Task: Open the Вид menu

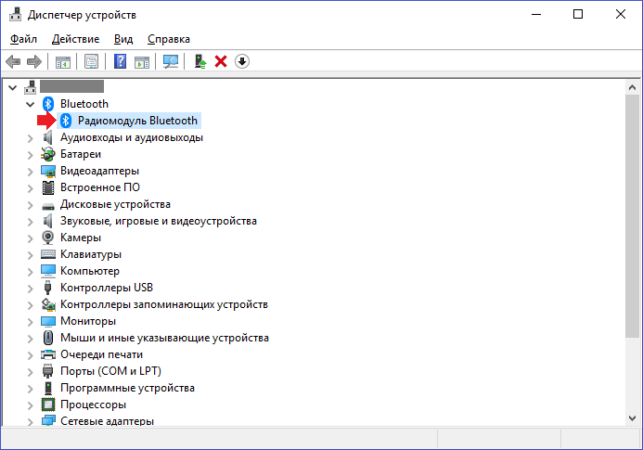Action: click(123, 39)
